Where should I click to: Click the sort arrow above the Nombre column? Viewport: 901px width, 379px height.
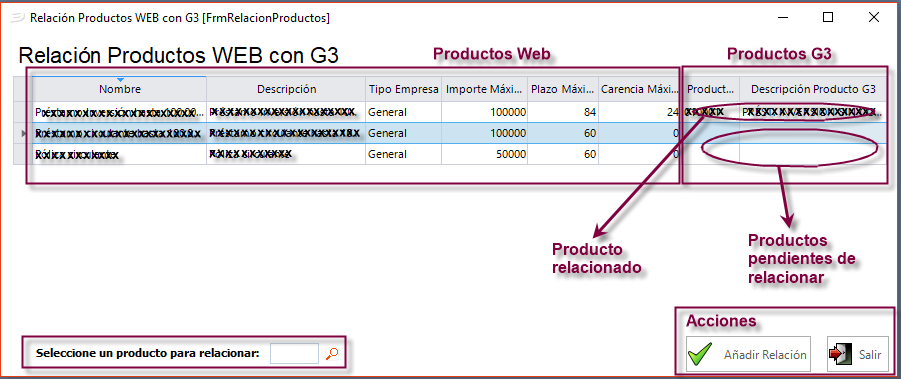tap(120, 79)
